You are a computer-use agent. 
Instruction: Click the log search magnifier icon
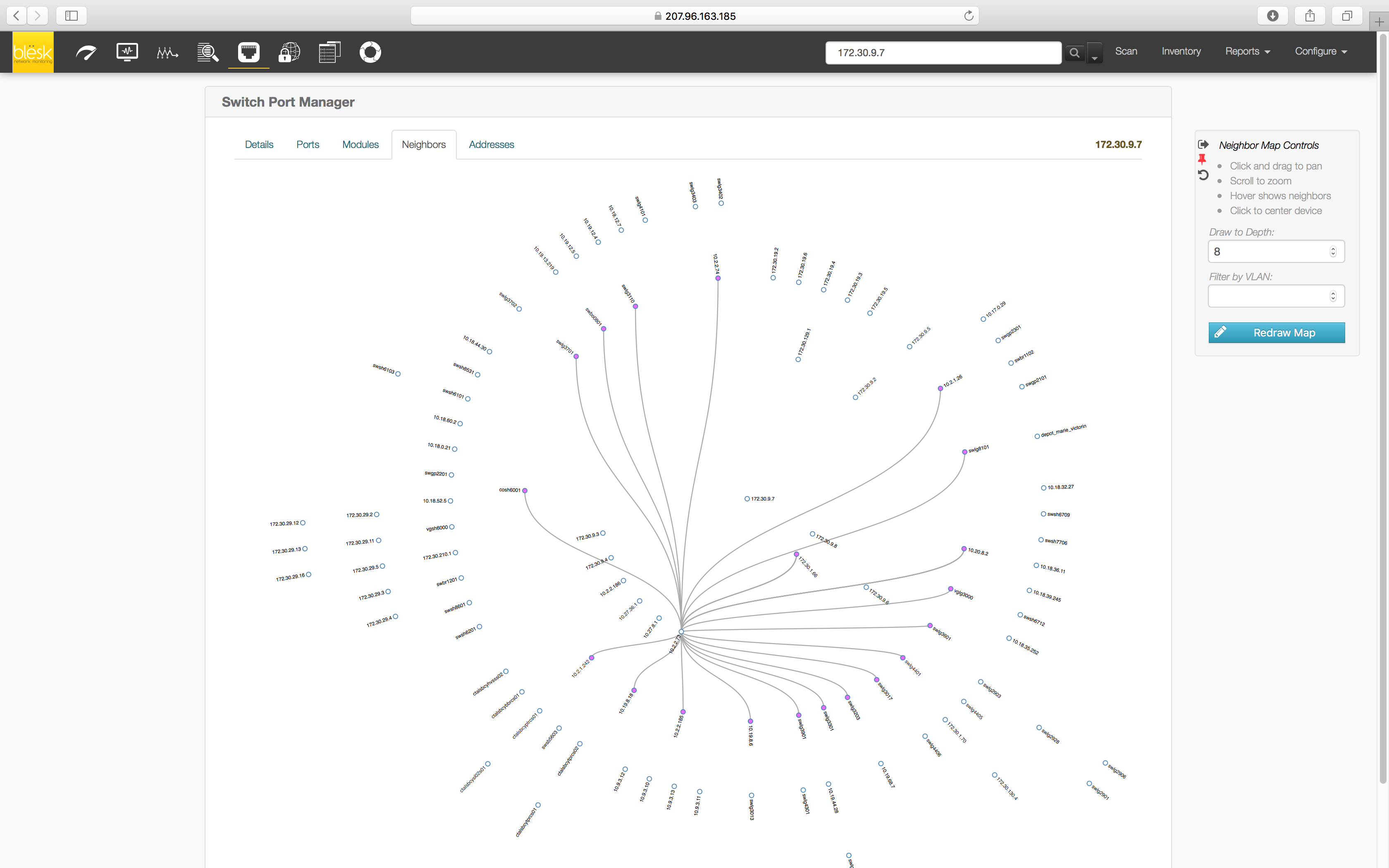click(208, 52)
